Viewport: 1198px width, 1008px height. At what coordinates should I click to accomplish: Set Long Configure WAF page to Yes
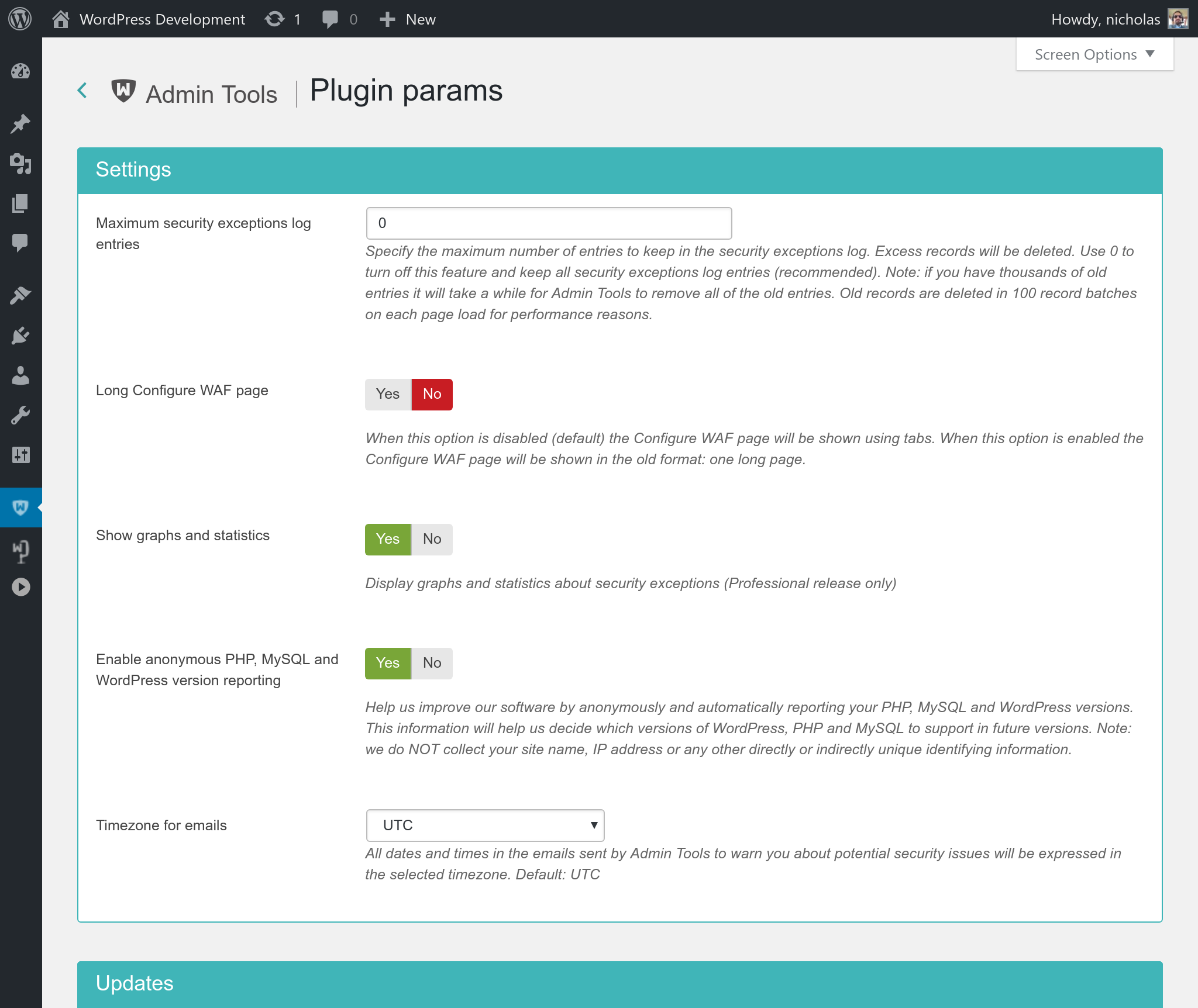(388, 394)
